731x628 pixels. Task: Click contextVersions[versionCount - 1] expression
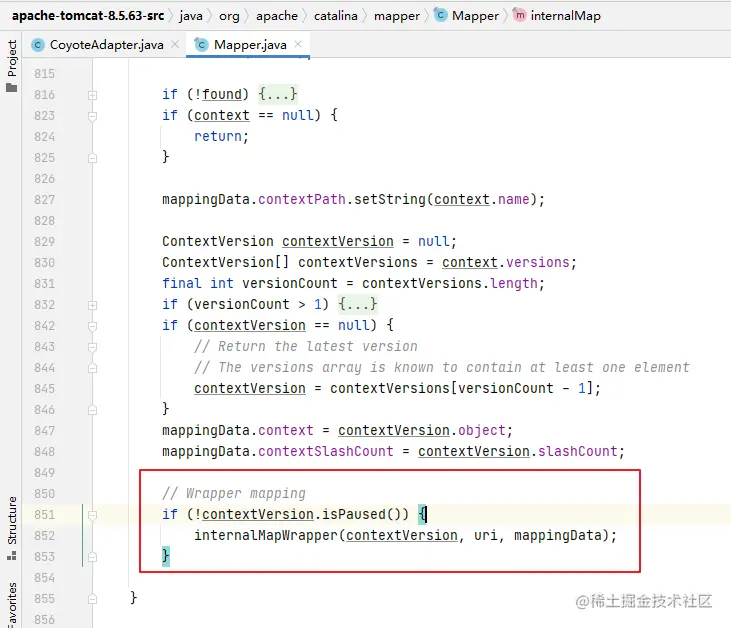click(461, 388)
